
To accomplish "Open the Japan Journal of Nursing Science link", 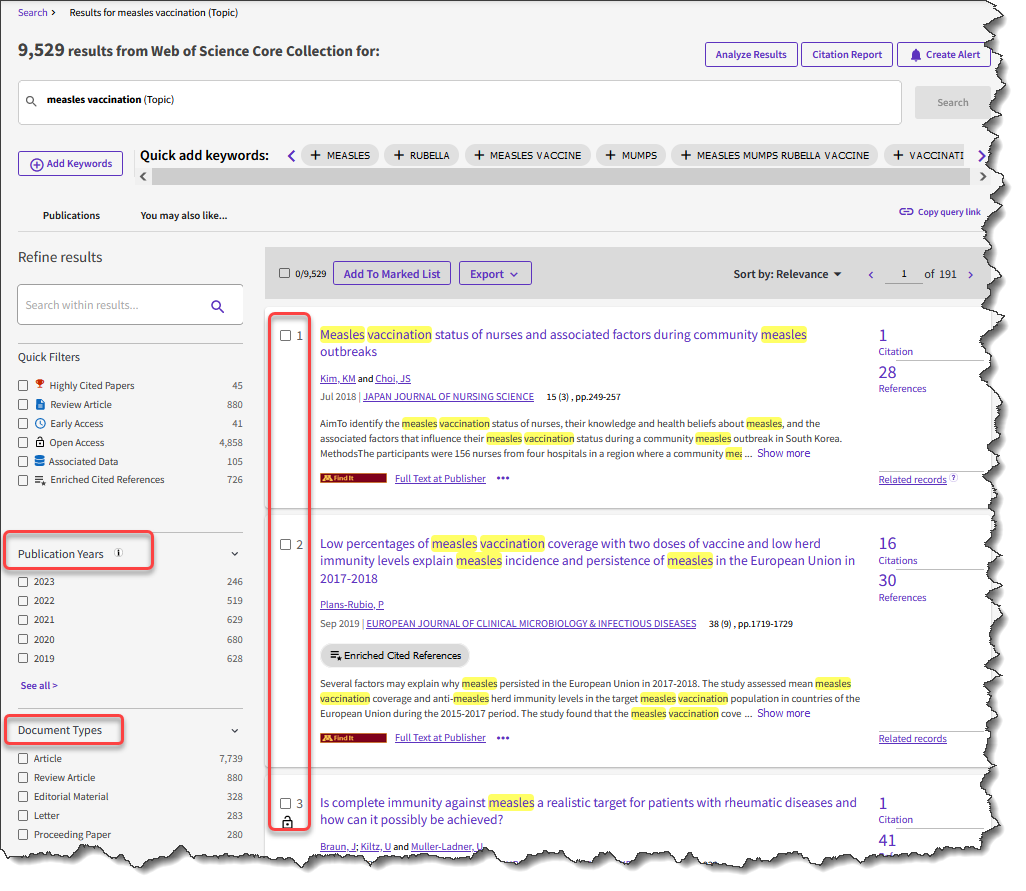I will coord(448,396).
